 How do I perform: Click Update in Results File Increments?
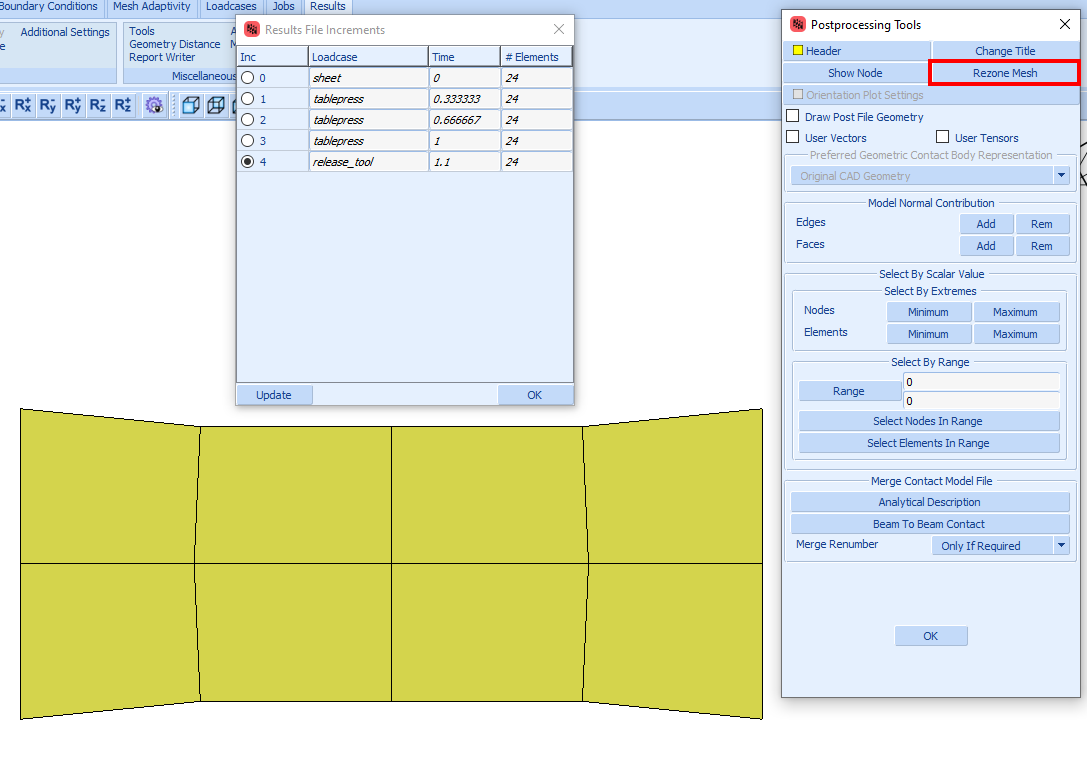[274, 395]
